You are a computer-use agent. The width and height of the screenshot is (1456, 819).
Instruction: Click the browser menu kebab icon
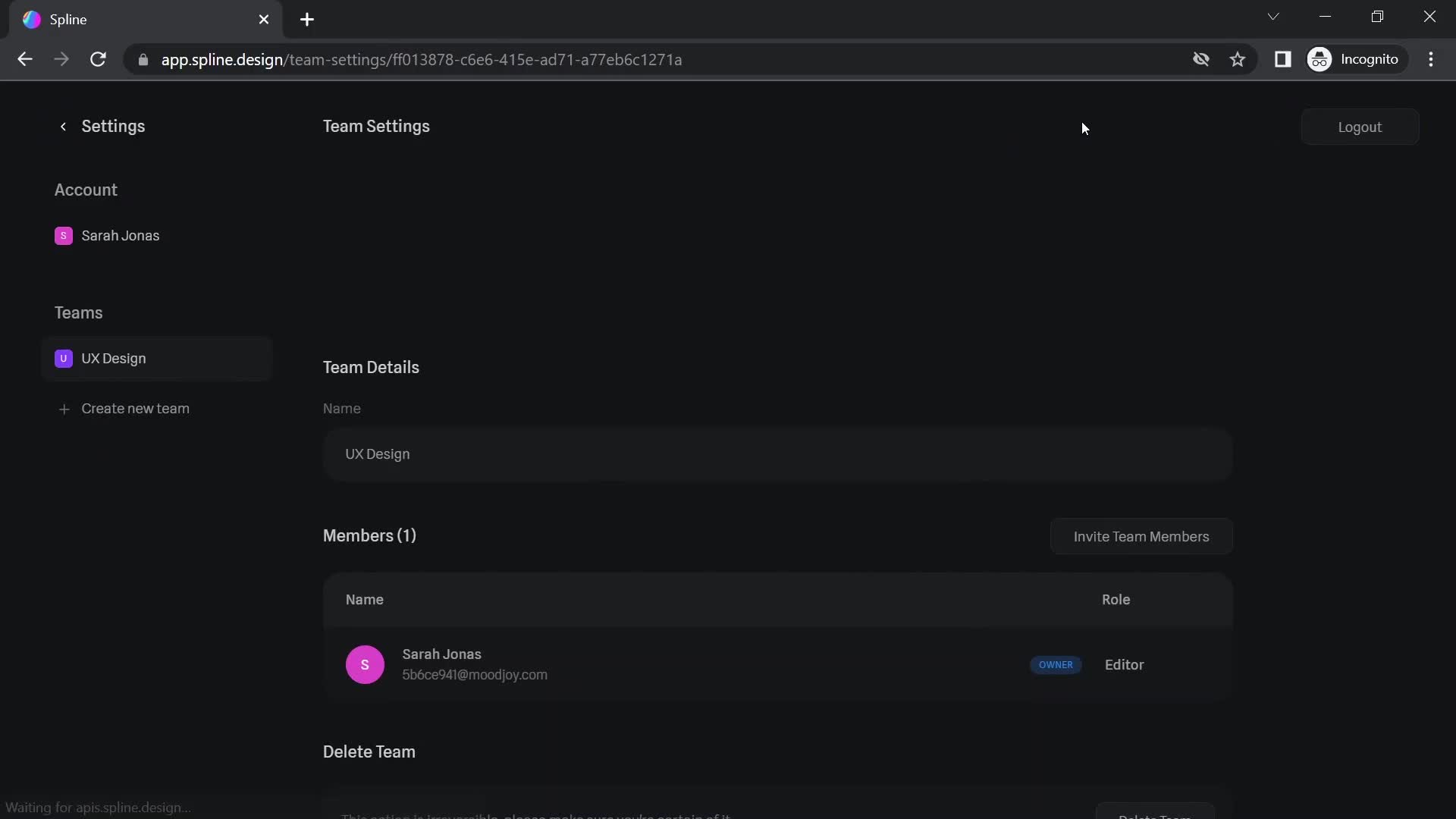tap(1434, 60)
